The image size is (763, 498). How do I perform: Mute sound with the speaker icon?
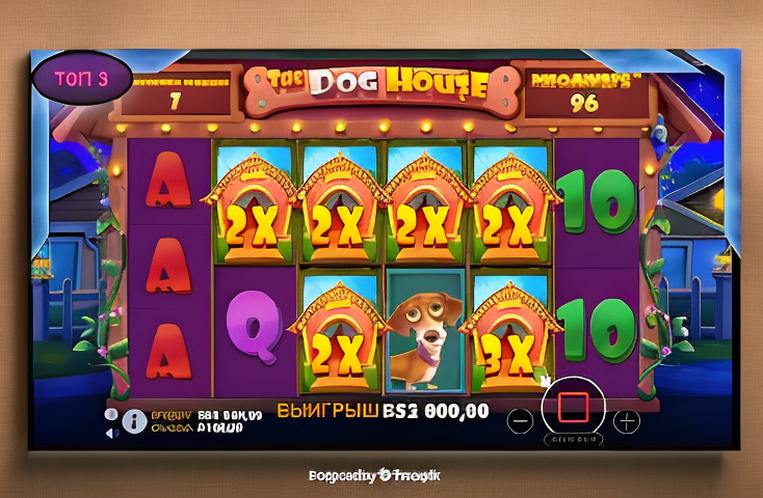click(x=112, y=432)
